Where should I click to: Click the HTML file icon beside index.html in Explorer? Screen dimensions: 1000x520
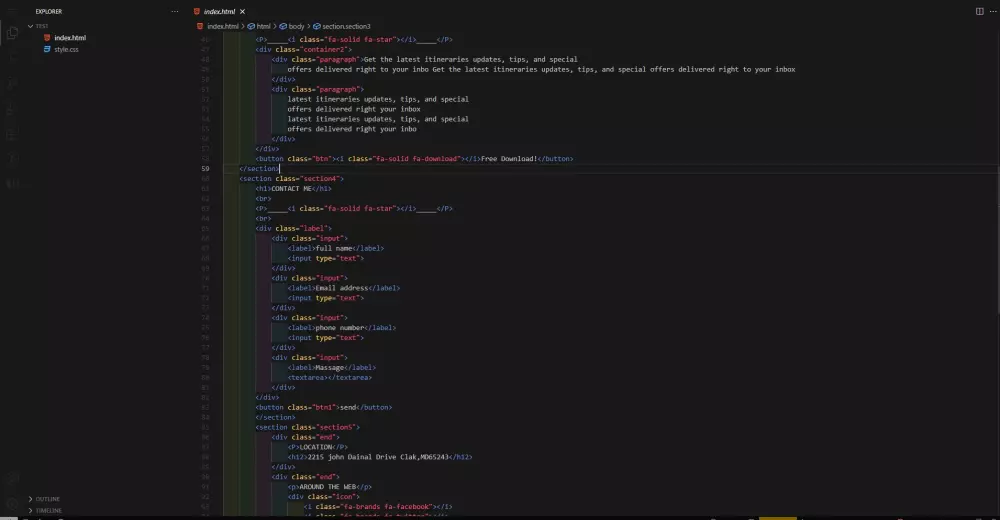[x=47, y=38]
